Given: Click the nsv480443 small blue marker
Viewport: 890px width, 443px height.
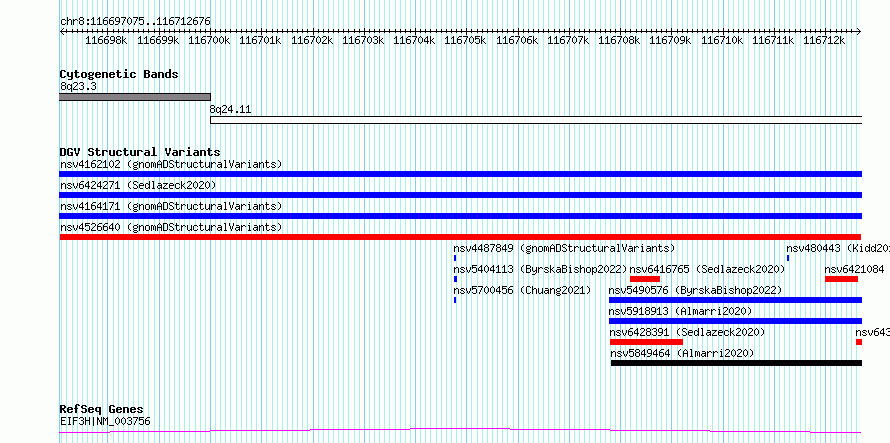Looking at the screenshot, I should 788,258.
